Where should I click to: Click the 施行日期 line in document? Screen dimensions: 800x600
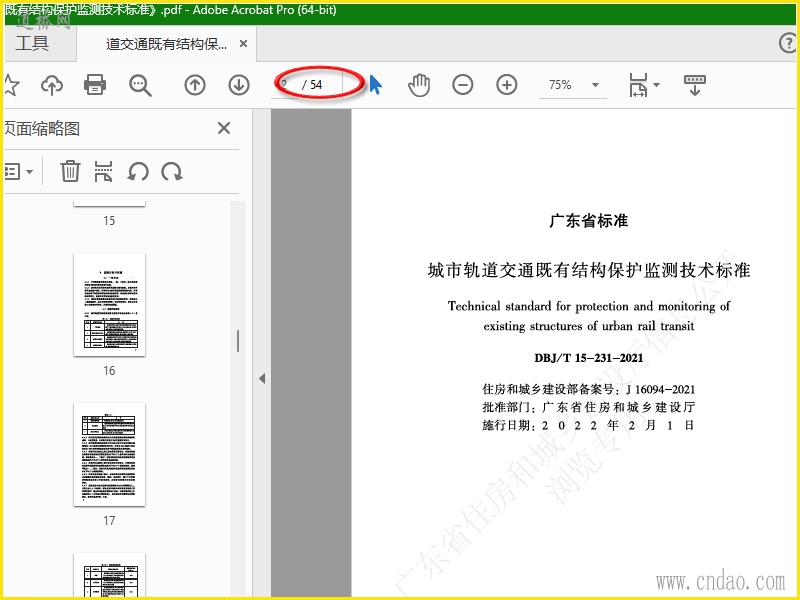tap(588, 425)
